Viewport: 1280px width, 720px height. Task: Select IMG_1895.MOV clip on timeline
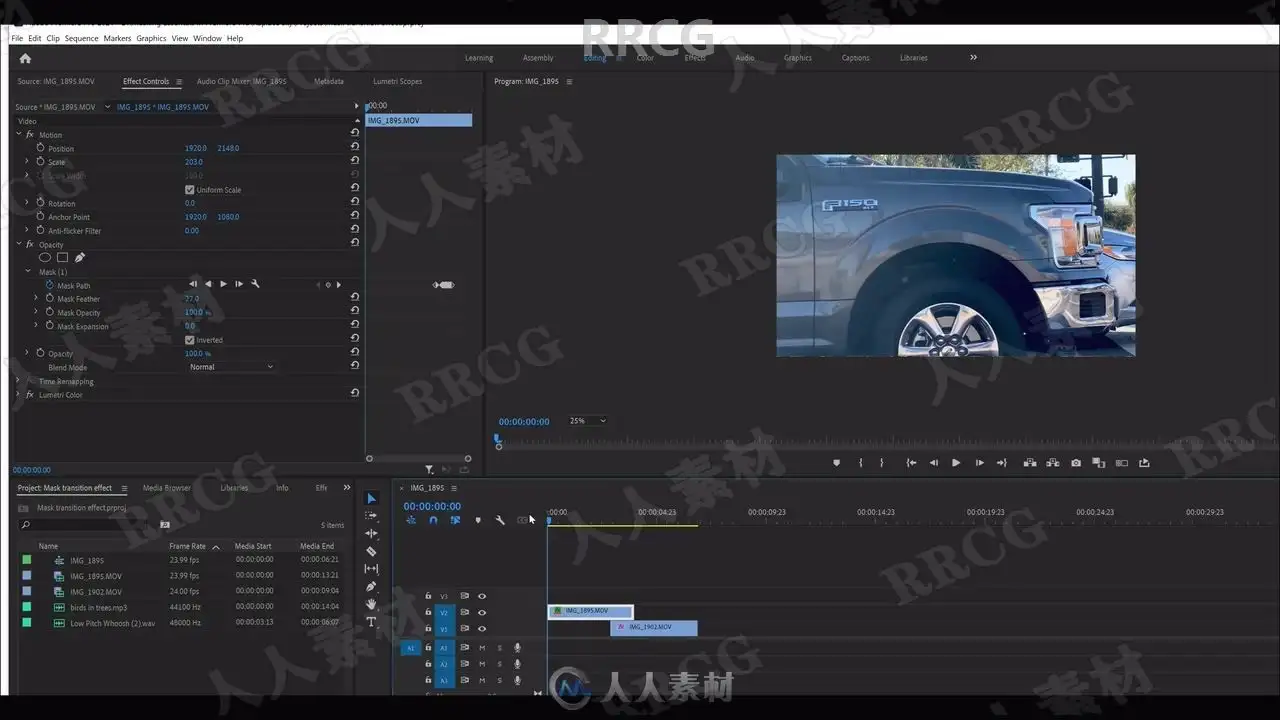click(590, 611)
